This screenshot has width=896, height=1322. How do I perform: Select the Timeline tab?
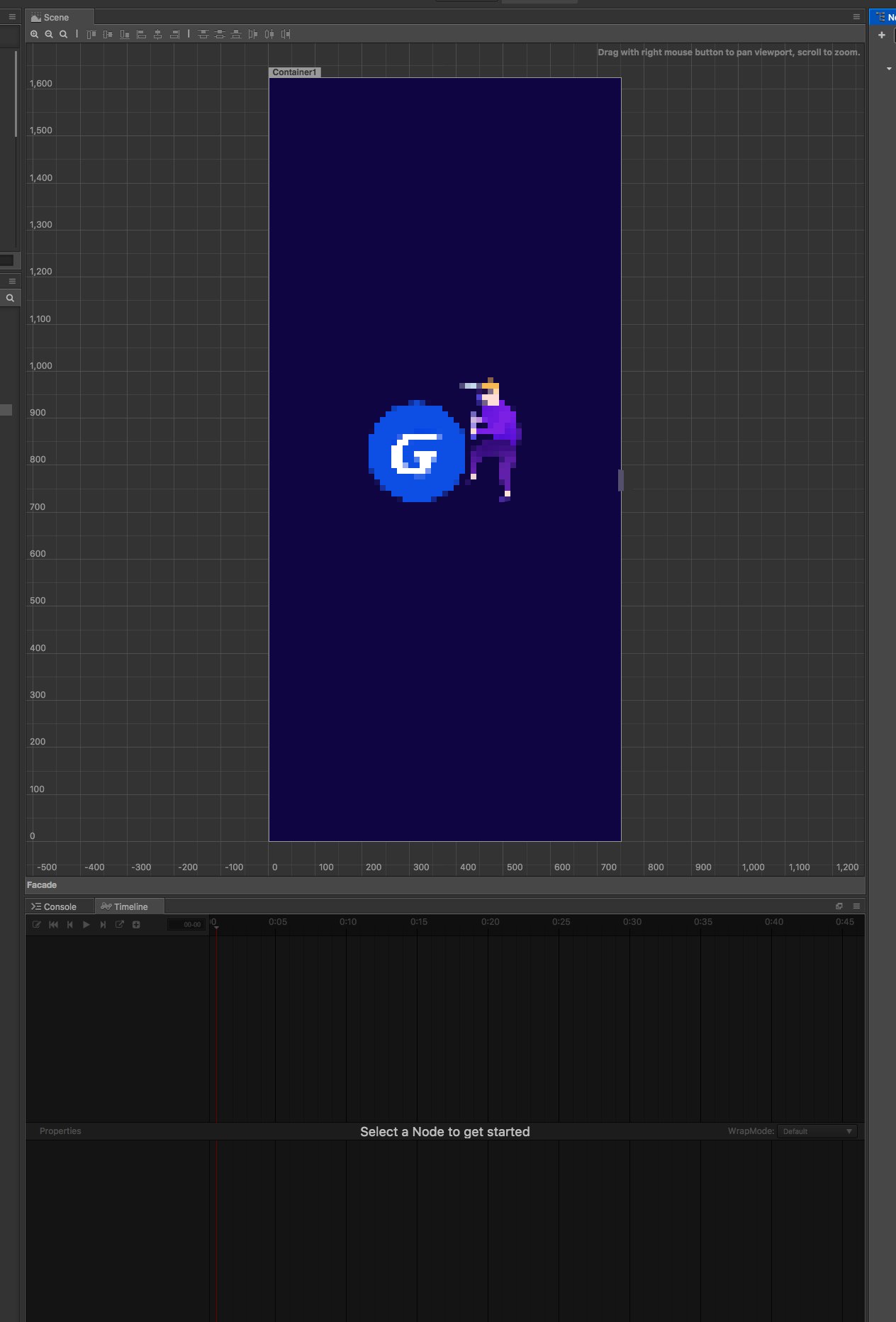pos(130,906)
